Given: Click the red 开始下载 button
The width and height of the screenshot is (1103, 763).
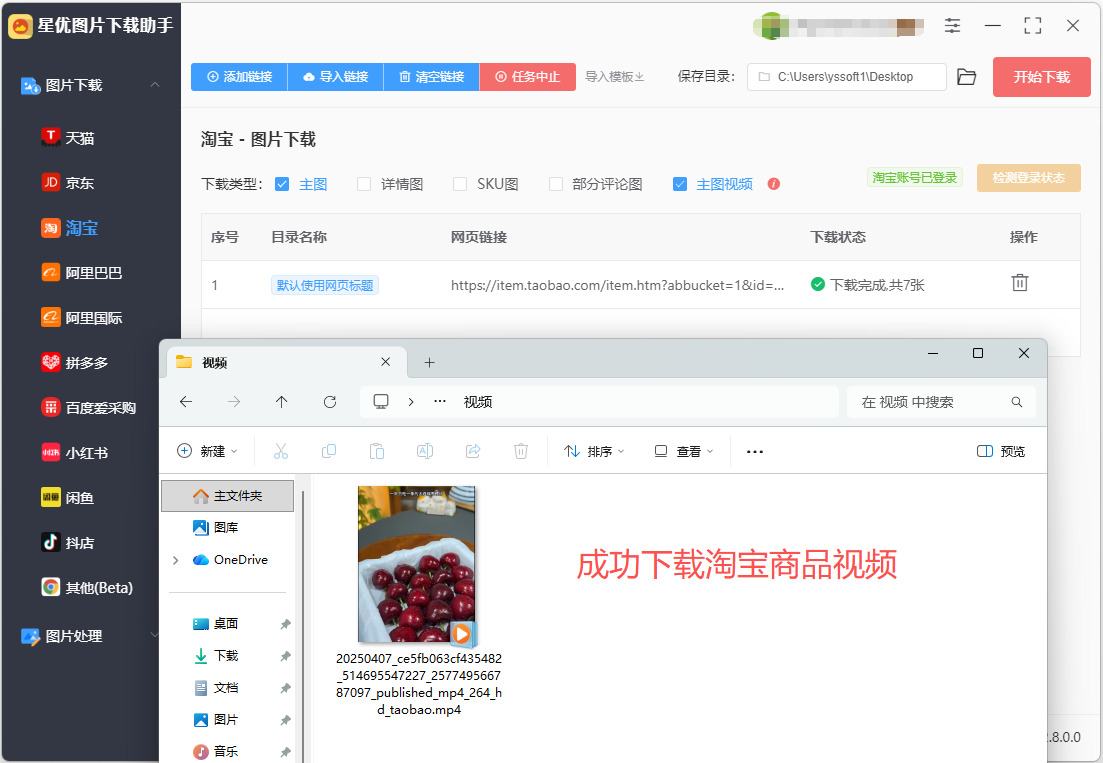Looking at the screenshot, I should pos(1041,77).
